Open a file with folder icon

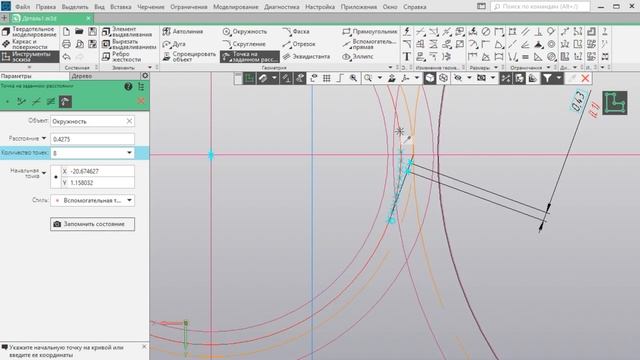coord(79,31)
